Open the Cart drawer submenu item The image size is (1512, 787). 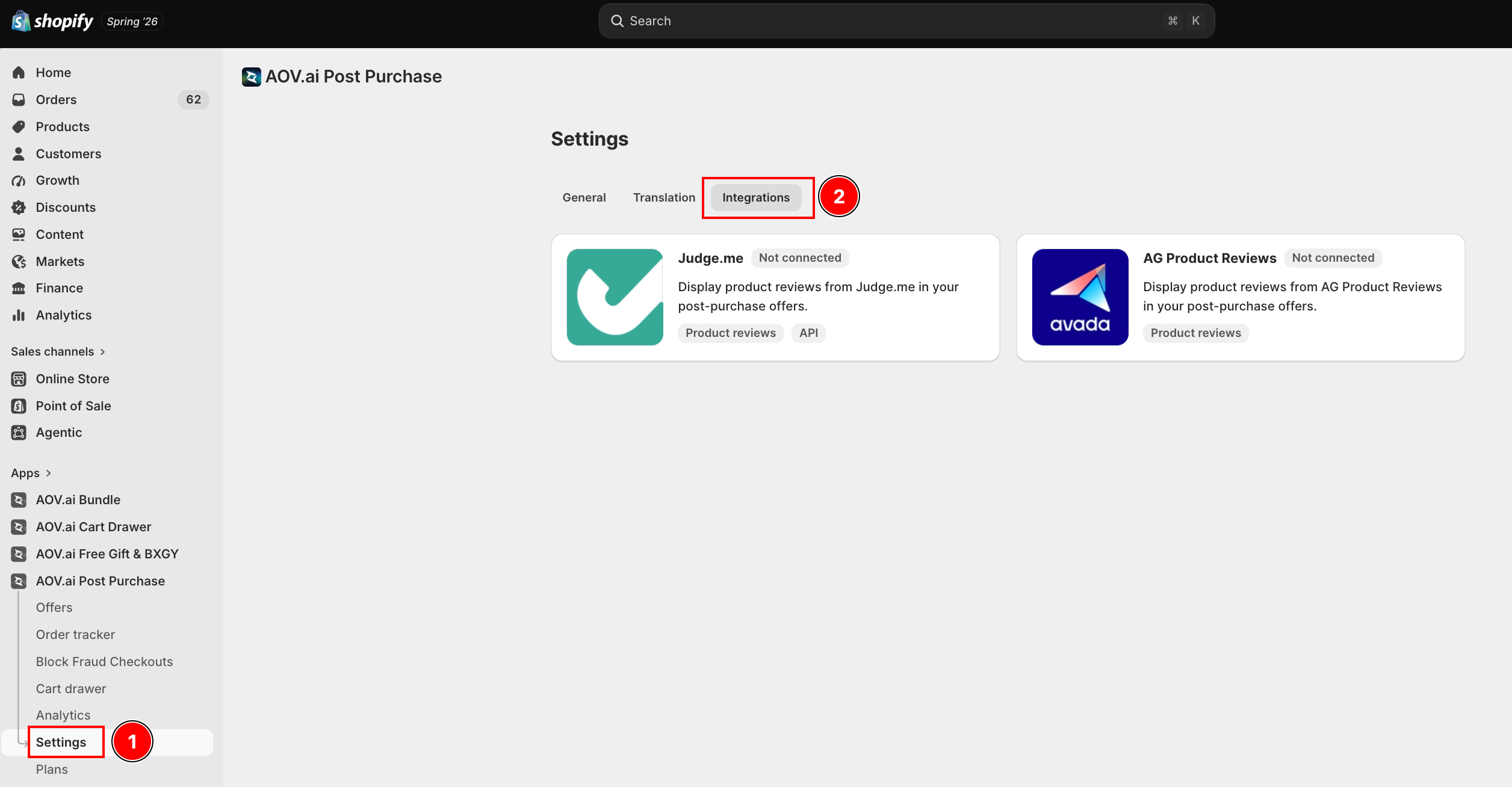coord(71,689)
